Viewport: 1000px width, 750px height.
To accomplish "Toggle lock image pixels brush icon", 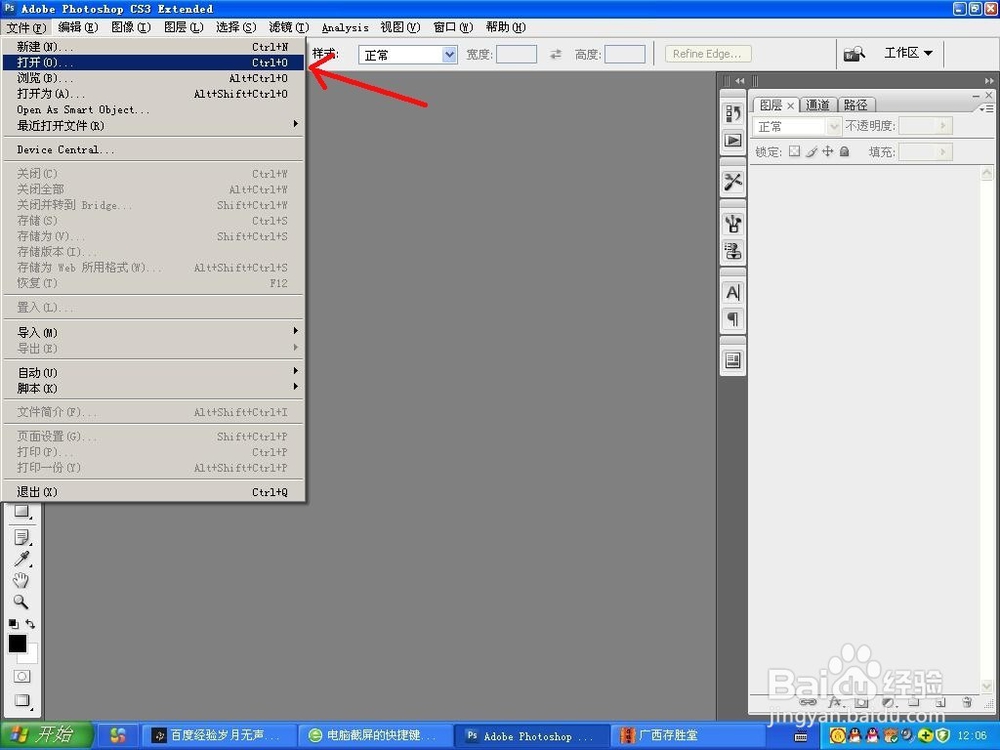I will coord(811,151).
